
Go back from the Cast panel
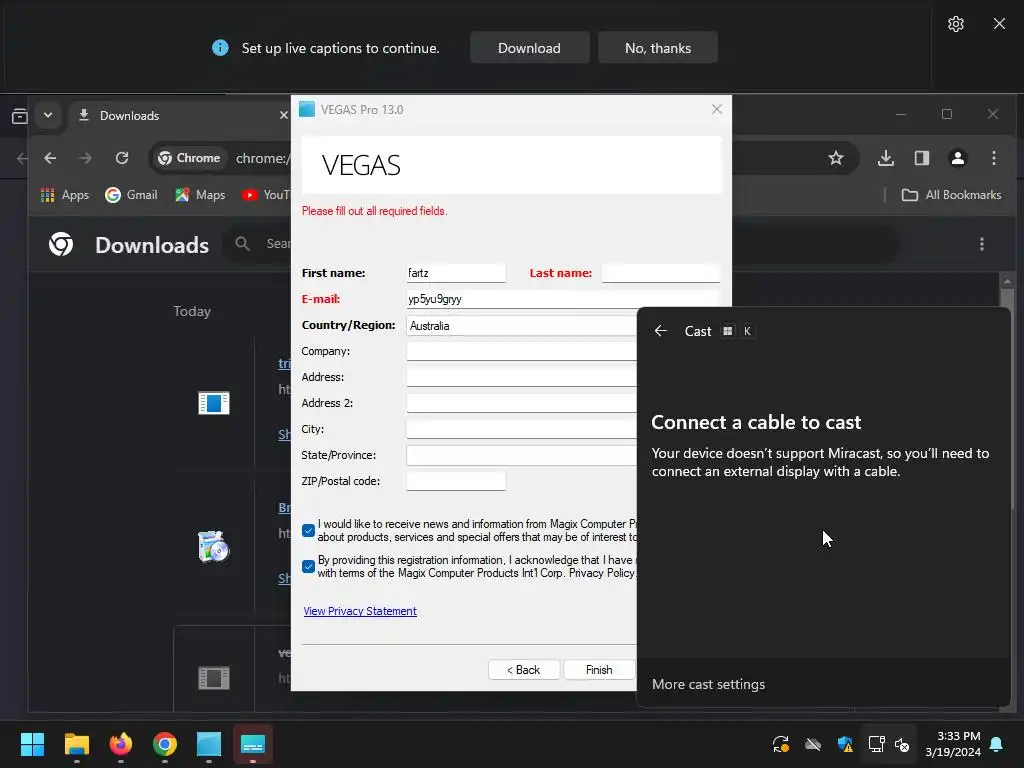tap(661, 330)
